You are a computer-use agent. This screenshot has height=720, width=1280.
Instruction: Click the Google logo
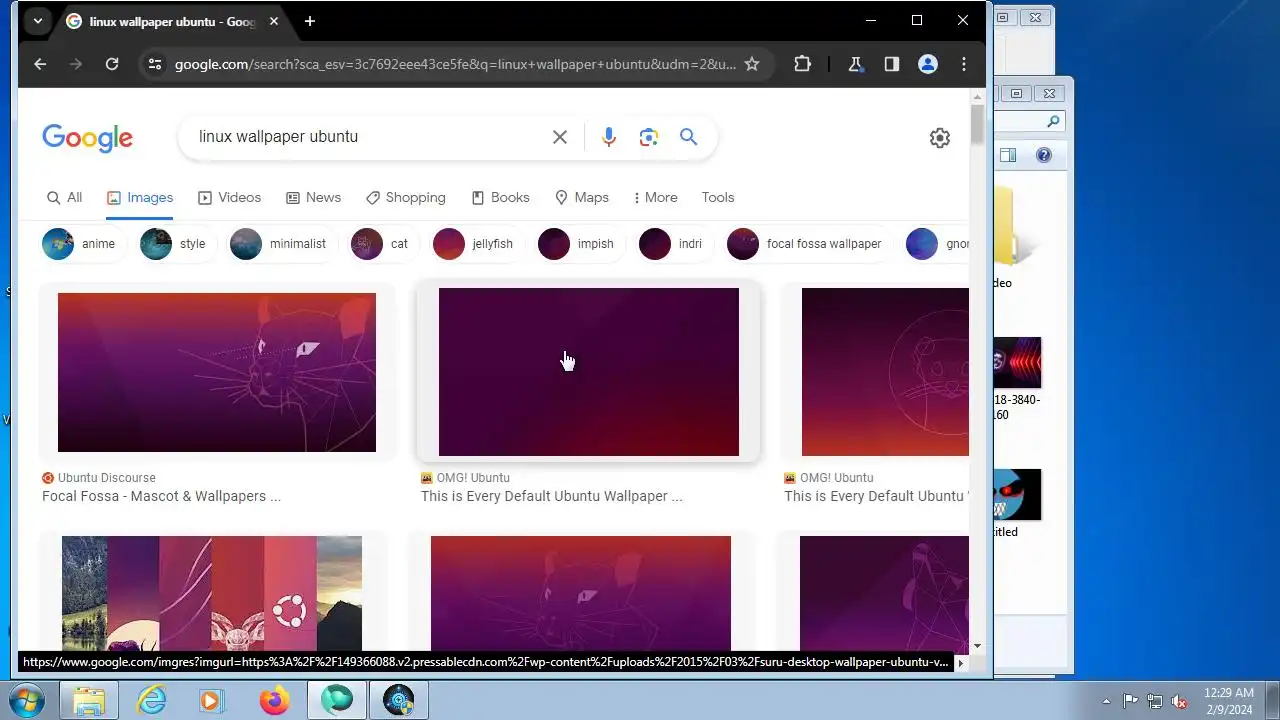point(87,138)
